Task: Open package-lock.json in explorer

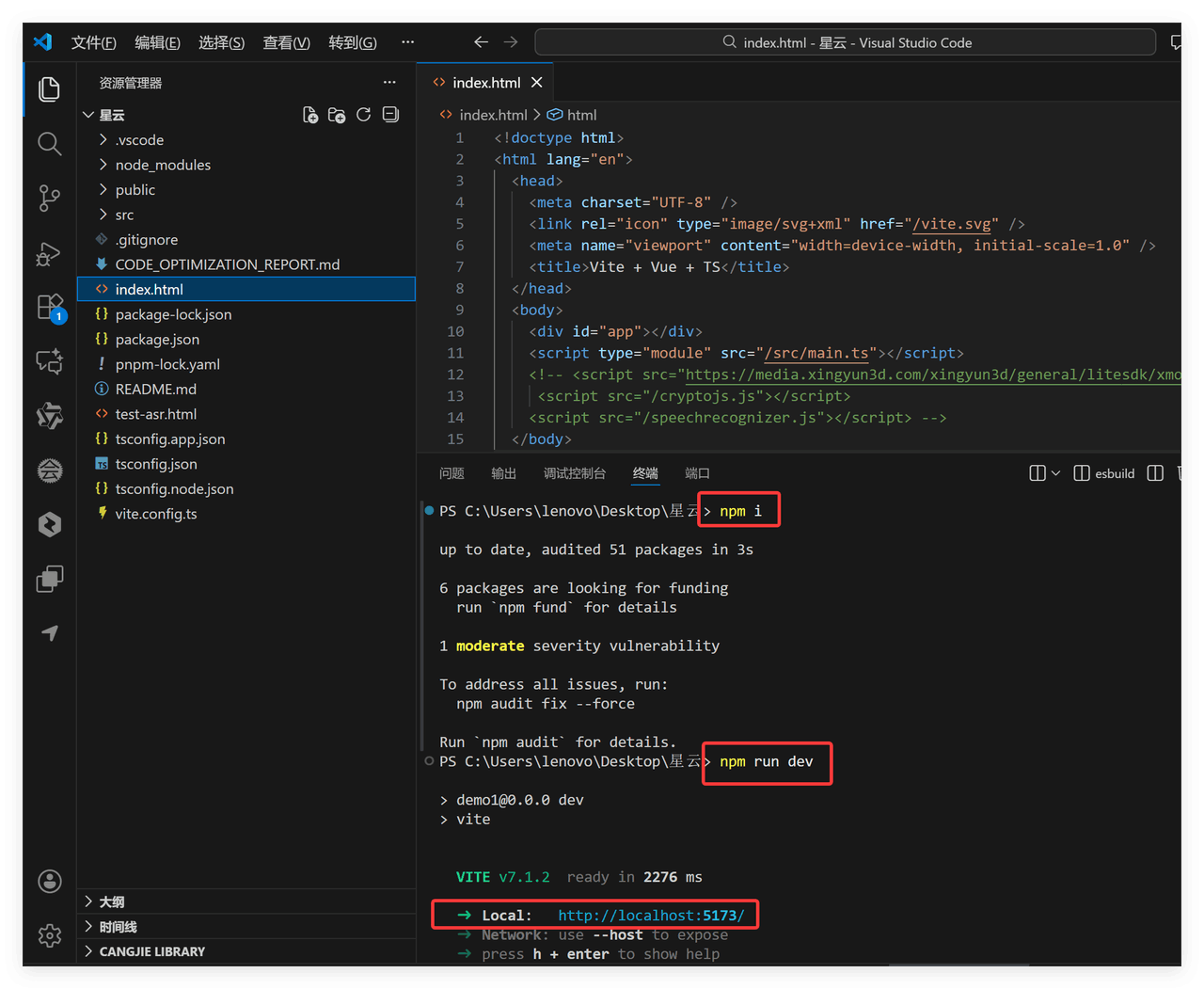Action: point(246,314)
